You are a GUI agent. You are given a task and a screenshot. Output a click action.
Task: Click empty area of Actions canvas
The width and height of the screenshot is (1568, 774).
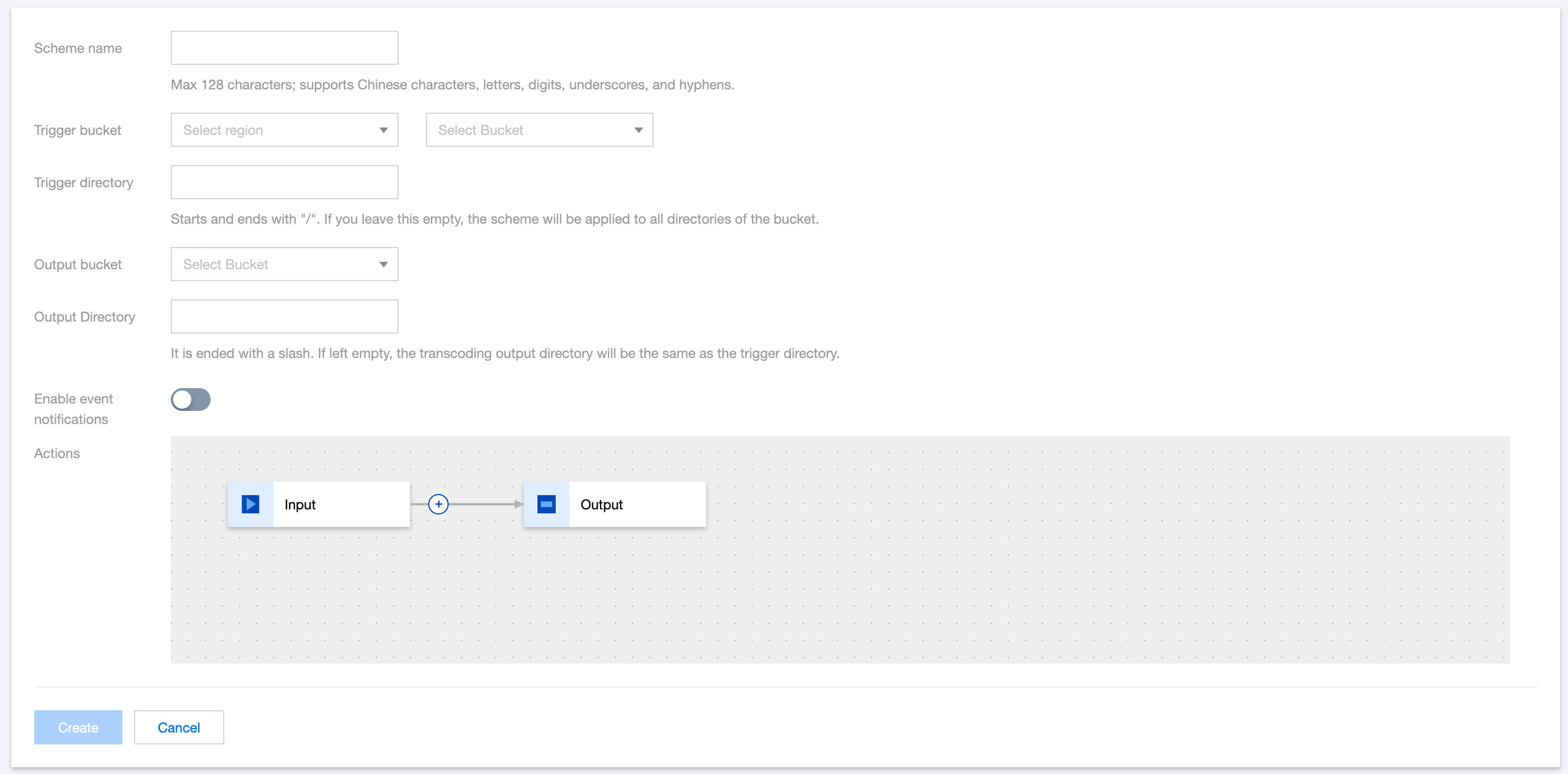click(x=1035, y=584)
